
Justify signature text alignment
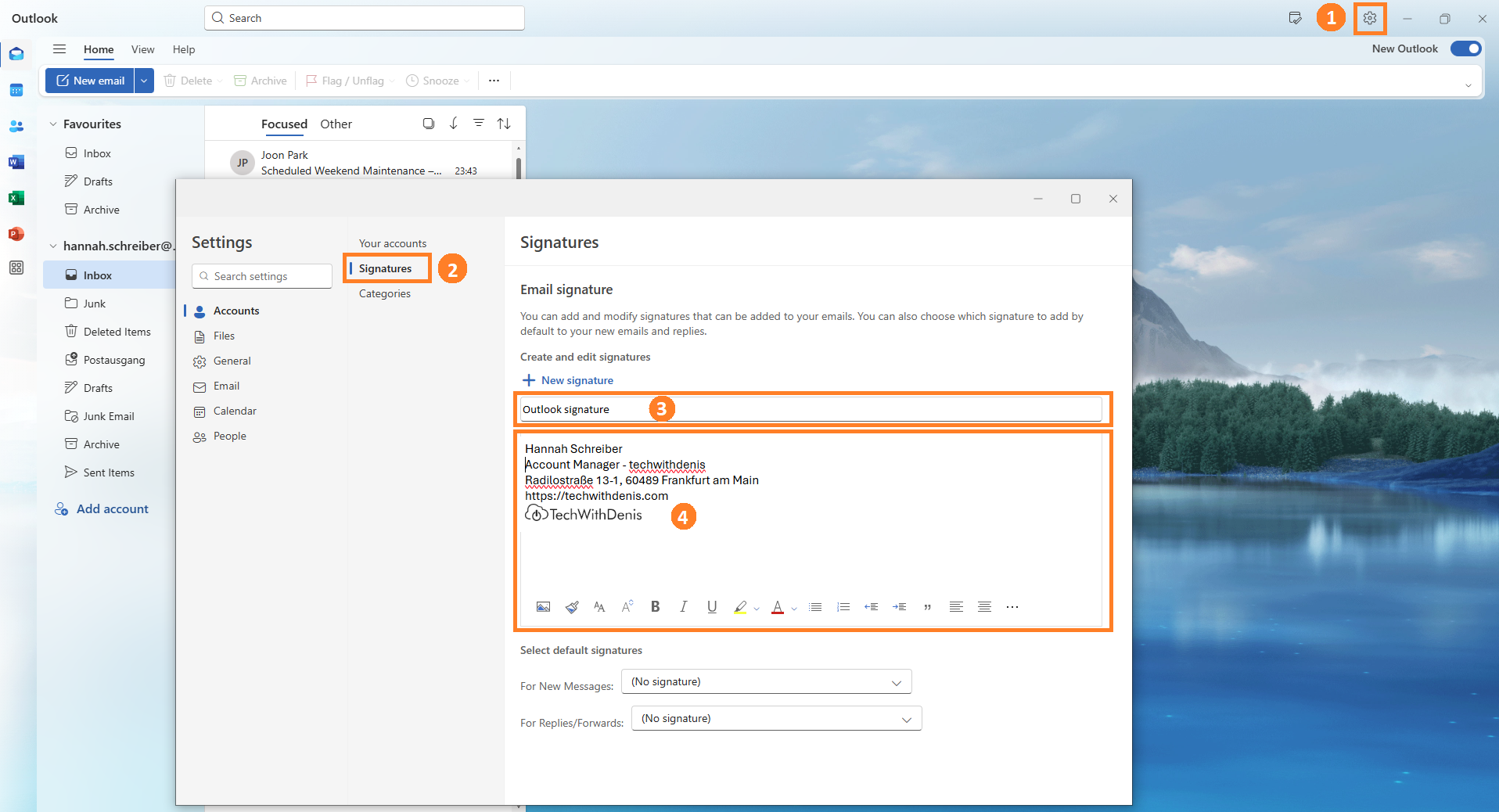tap(984, 607)
